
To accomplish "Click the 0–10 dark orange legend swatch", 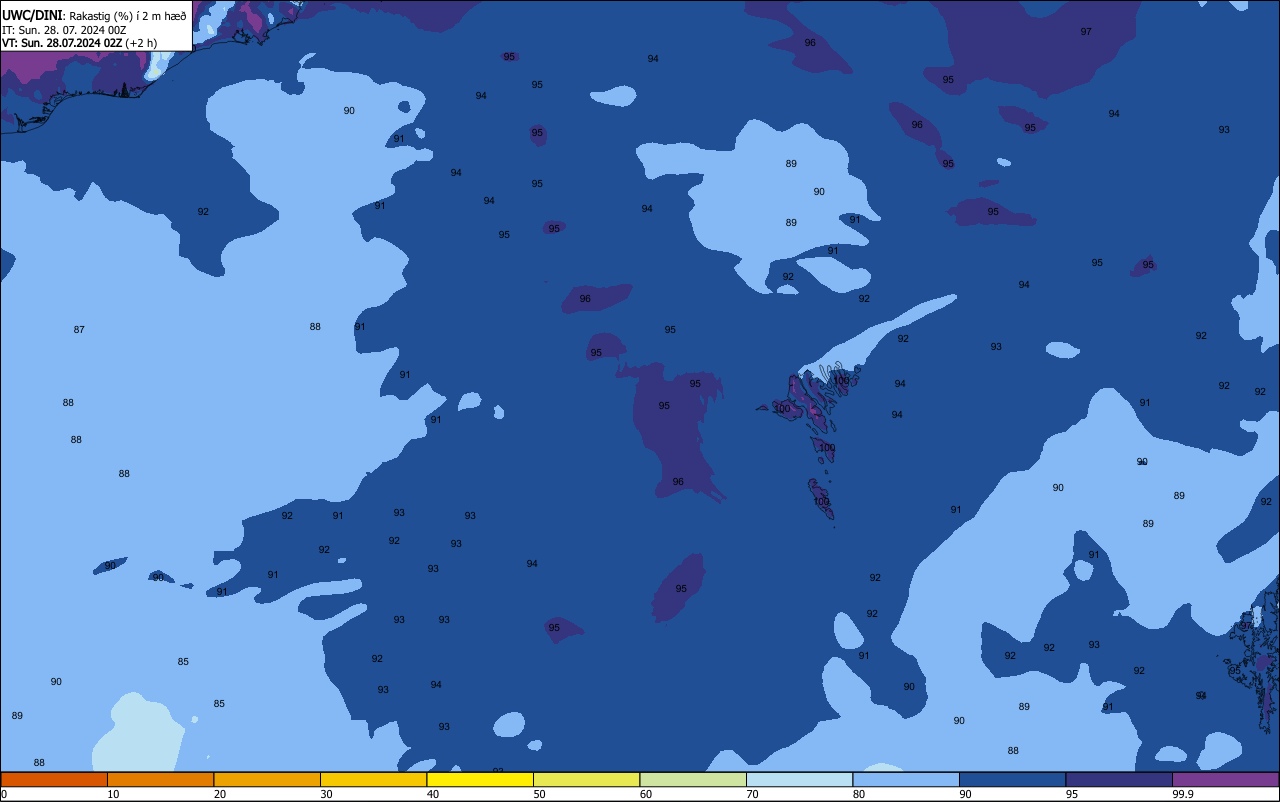I will [x=54, y=779].
